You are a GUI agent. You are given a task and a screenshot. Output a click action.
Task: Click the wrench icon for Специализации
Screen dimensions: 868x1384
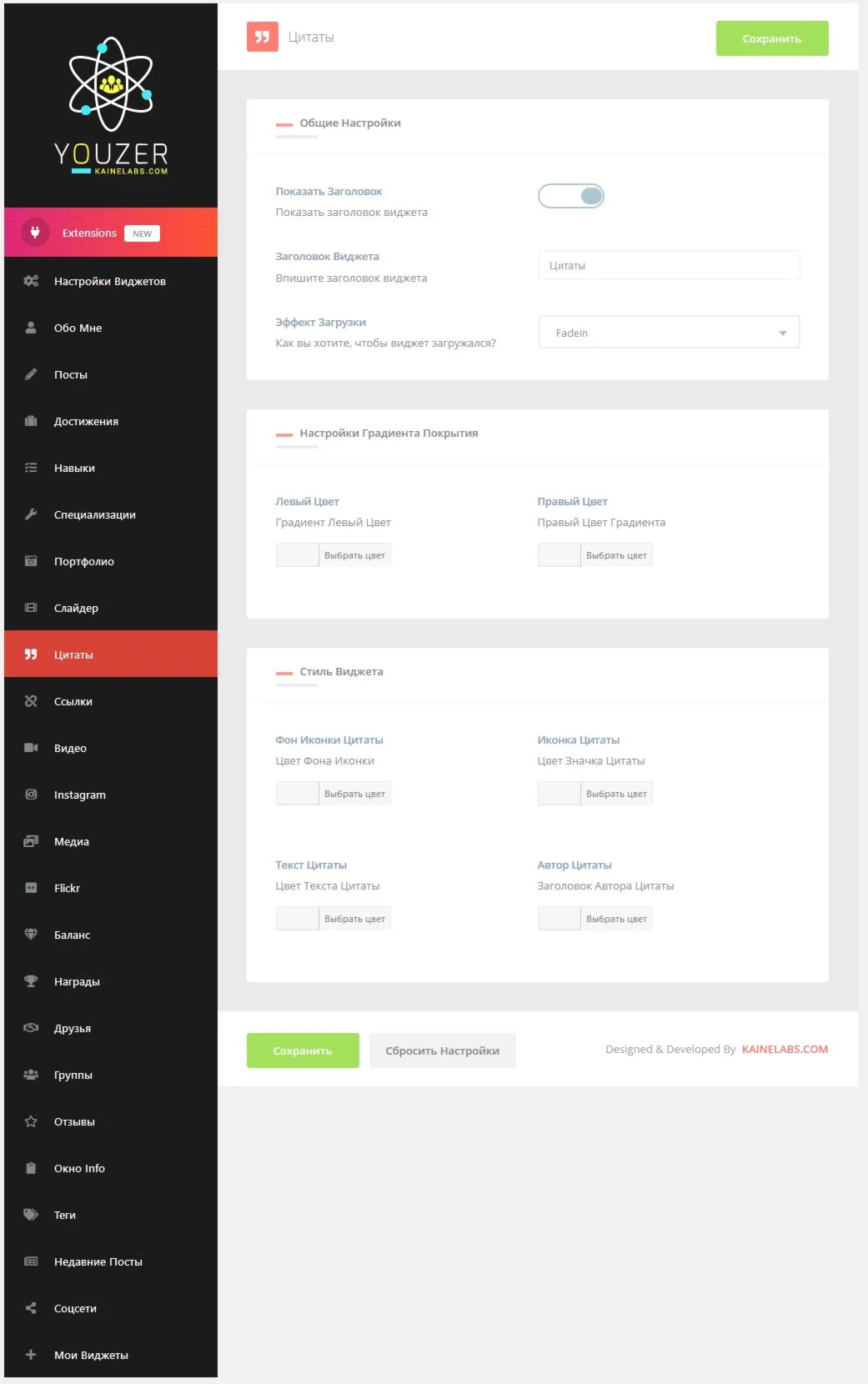tap(31, 514)
